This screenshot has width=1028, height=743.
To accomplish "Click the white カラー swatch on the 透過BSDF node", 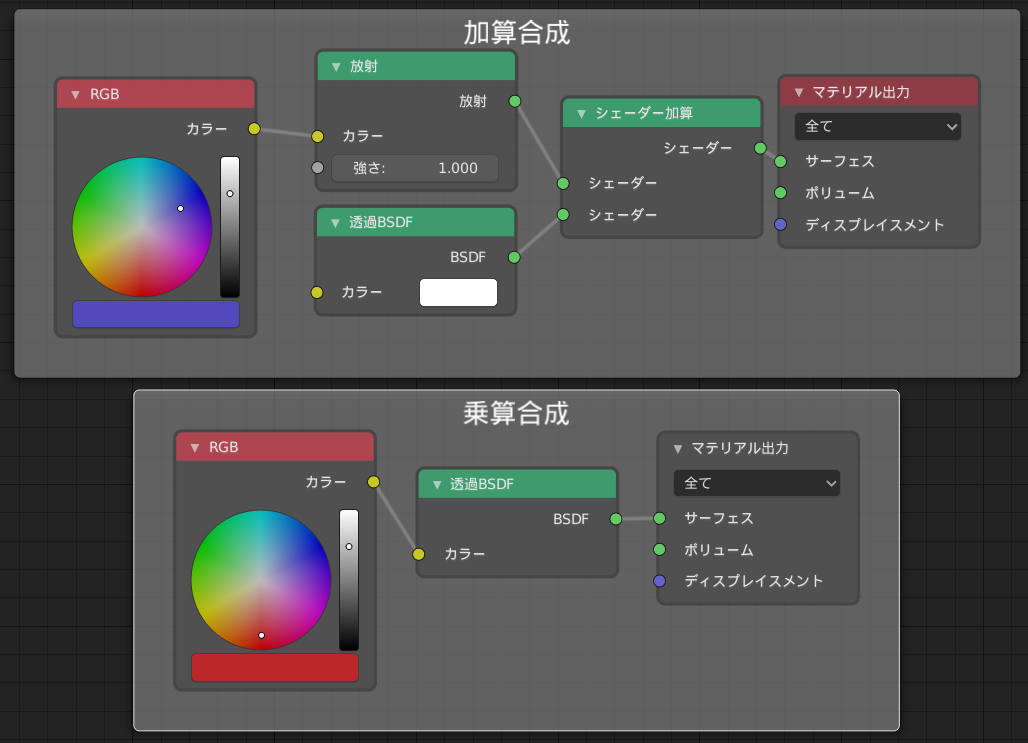I will (x=458, y=292).
